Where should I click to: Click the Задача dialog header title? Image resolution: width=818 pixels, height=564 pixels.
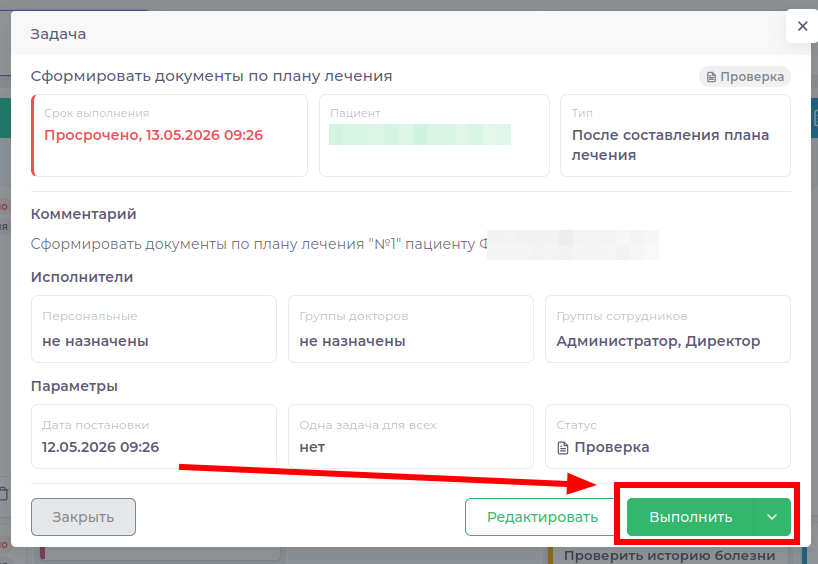coord(58,34)
